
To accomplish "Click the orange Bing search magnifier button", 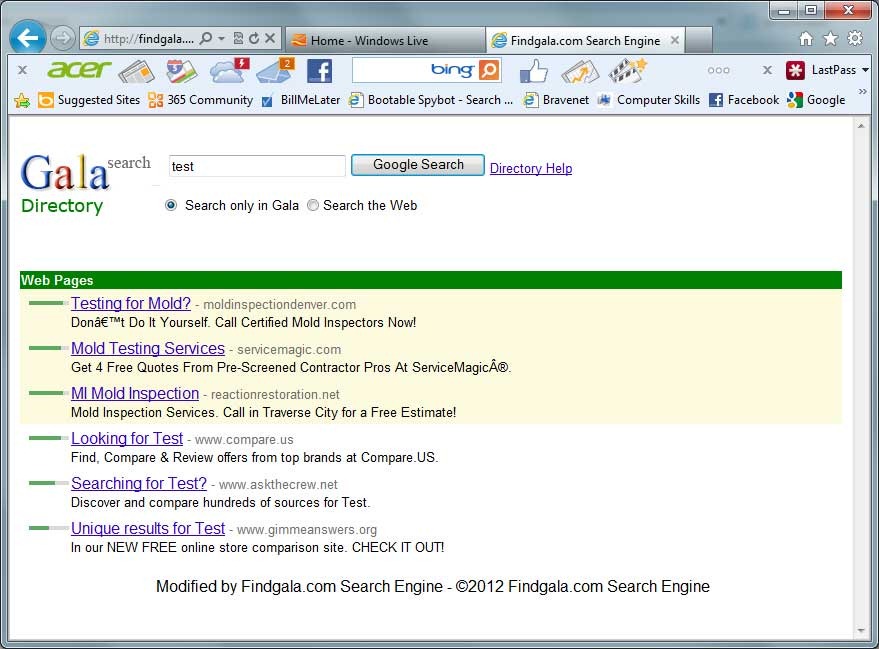I will click(x=489, y=71).
